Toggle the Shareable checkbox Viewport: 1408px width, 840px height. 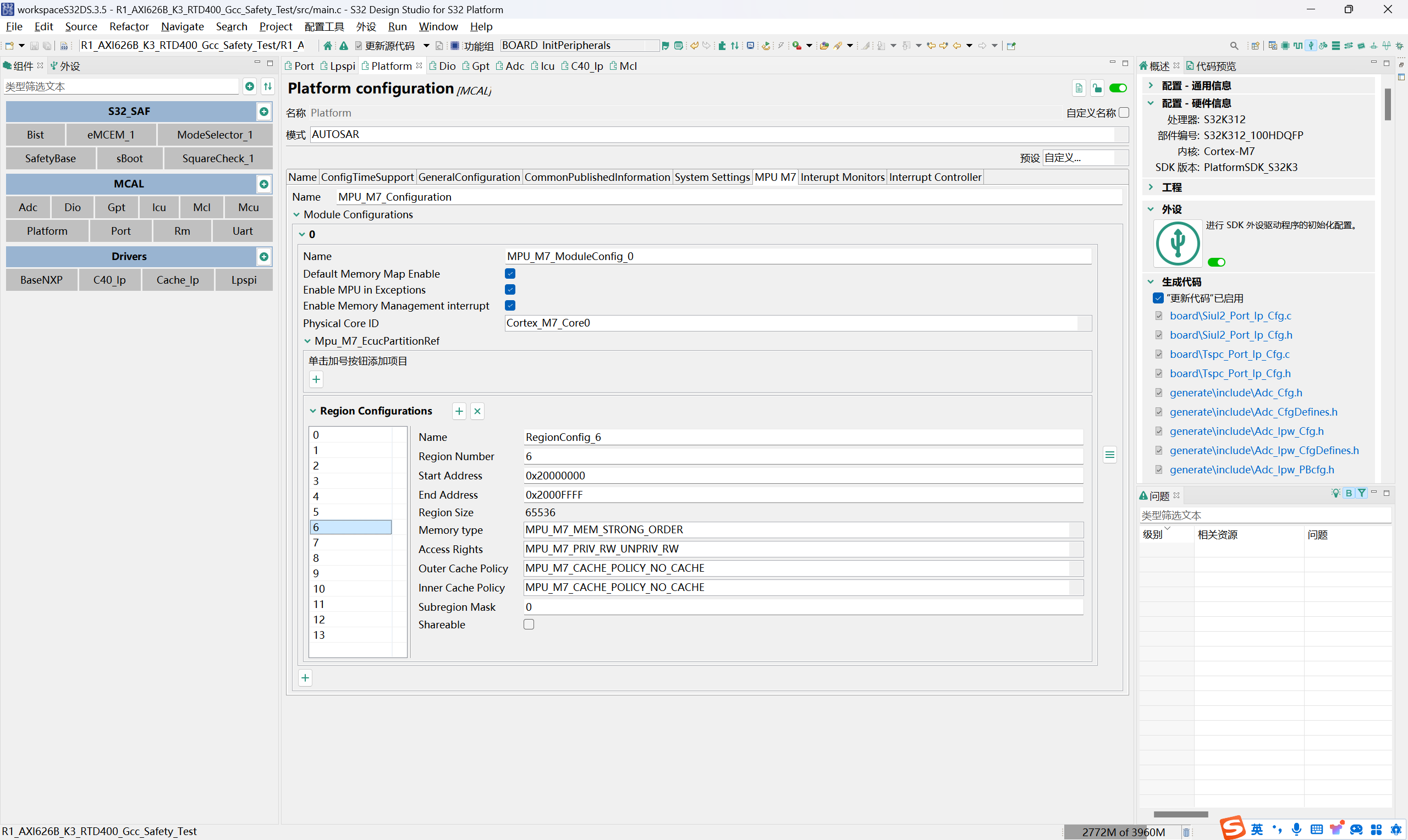click(x=529, y=625)
